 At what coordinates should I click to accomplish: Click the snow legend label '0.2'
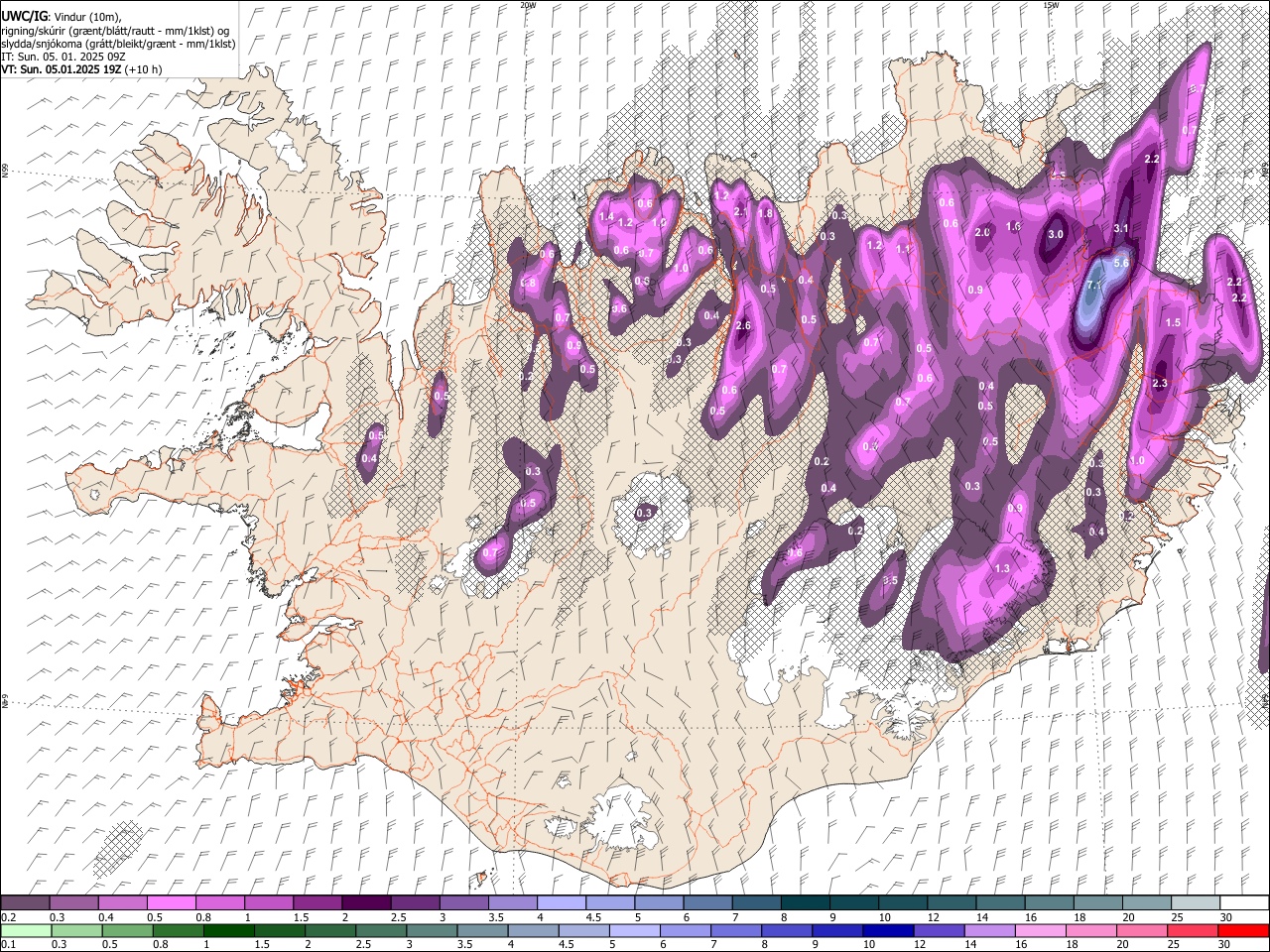(x=7, y=917)
